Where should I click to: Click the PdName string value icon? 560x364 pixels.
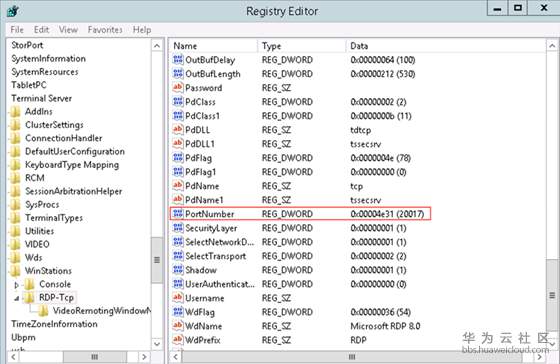178,186
